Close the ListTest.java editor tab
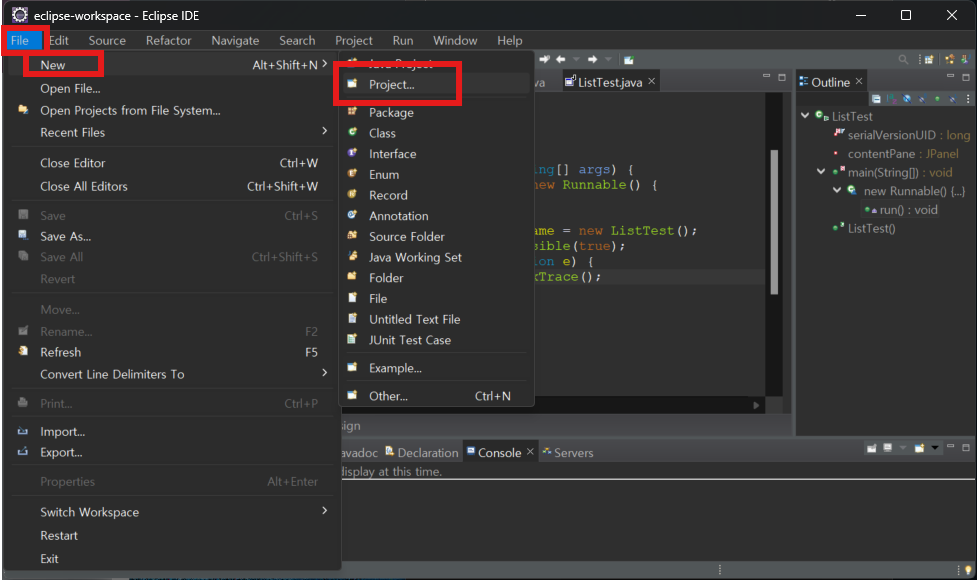The height and width of the screenshot is (580, 977). [x=651, y=81]
